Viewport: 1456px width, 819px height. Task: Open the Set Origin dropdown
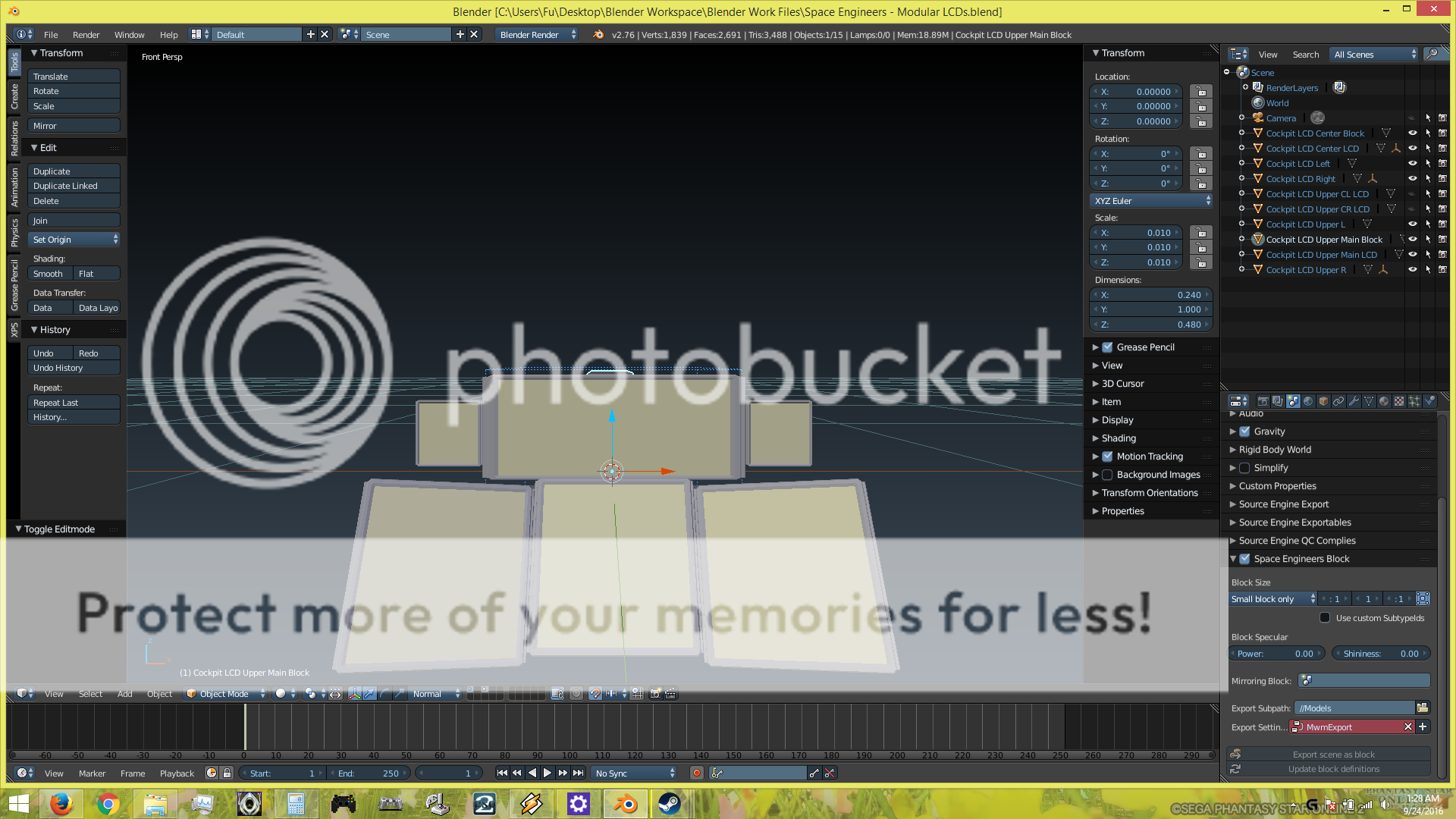(74, 240)
